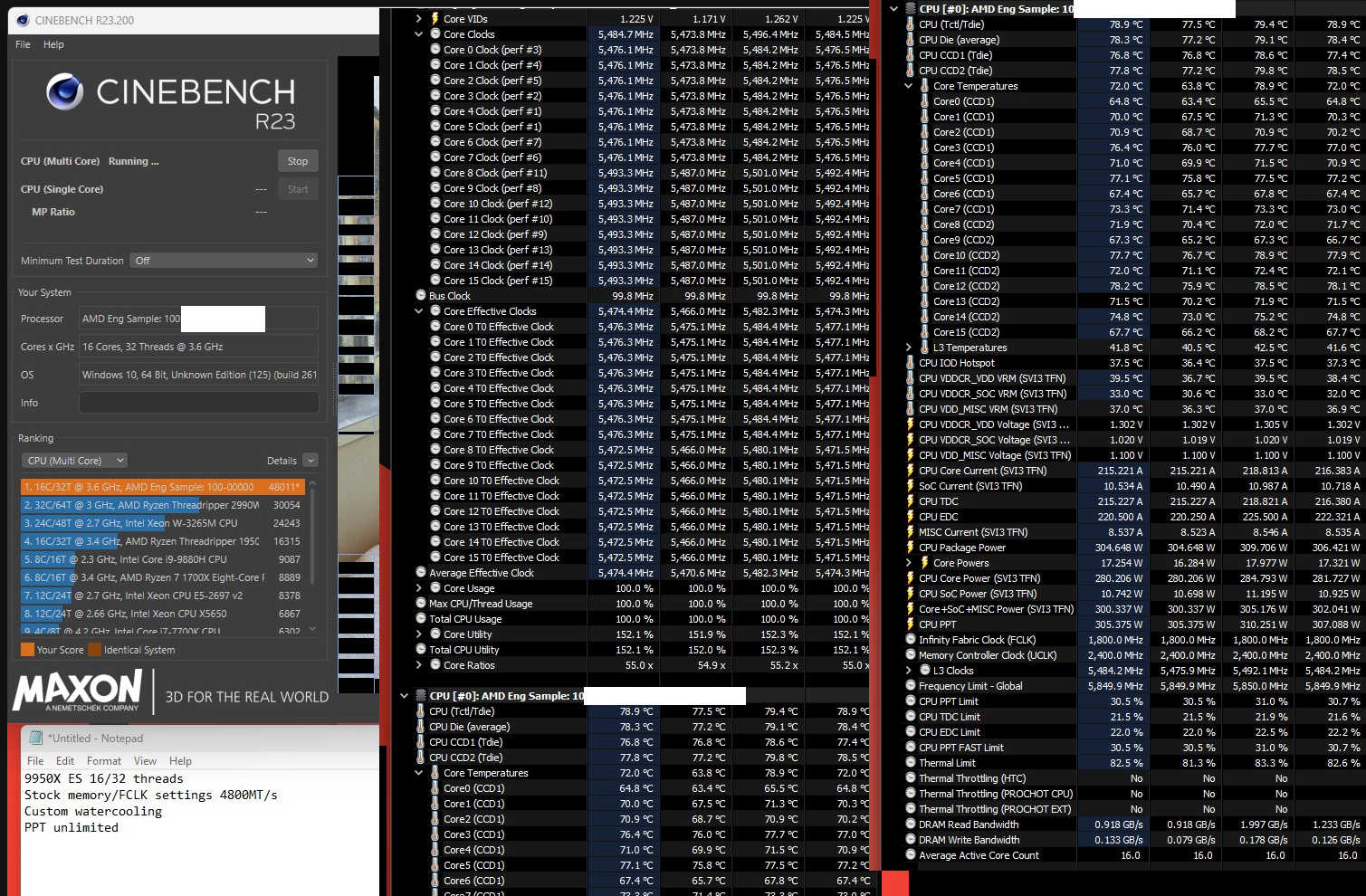Screen dimensions: 1366x896
Task: Open the Minimum Test Duration dropdown
Action: tap(224, 261)
